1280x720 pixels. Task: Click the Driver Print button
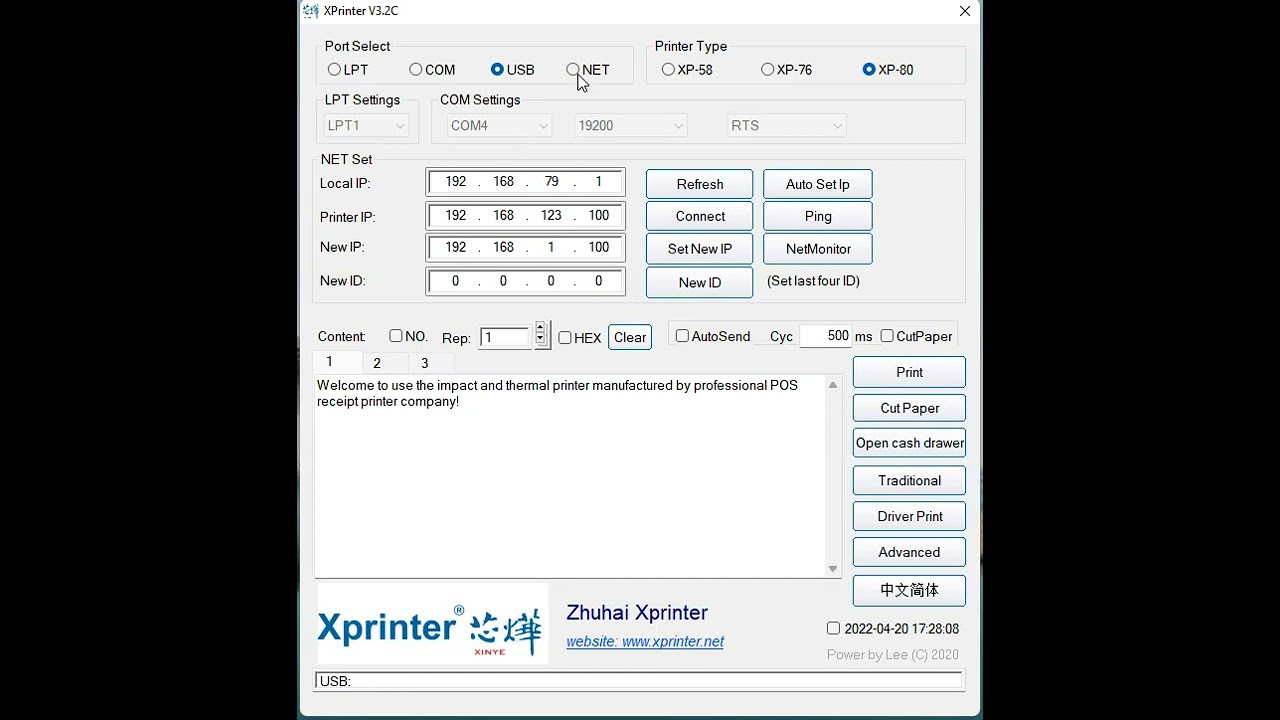(x=909, y=516)
